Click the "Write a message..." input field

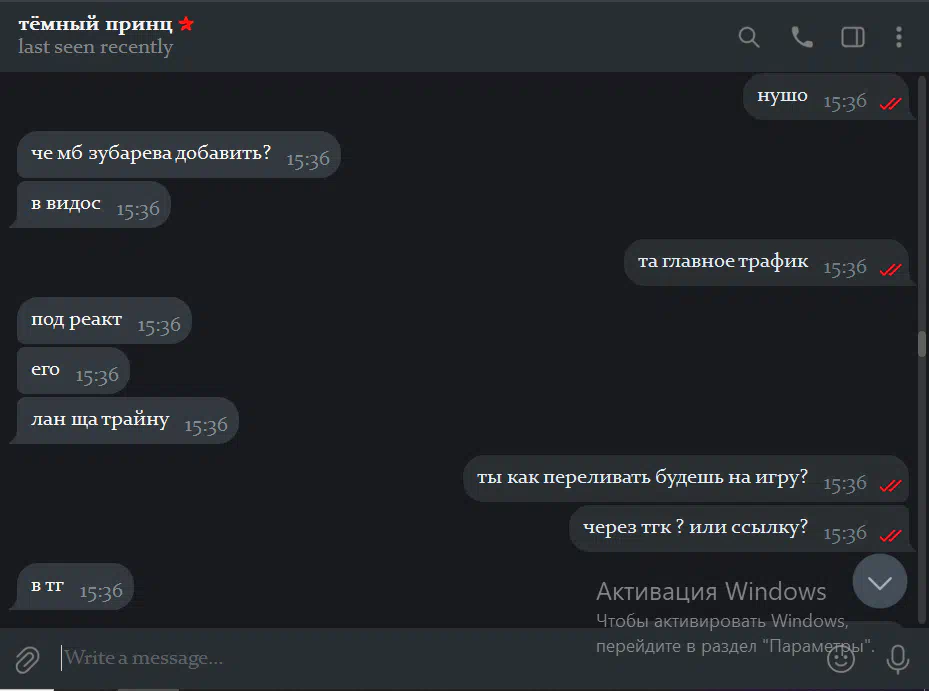click(x=438, y=658)
